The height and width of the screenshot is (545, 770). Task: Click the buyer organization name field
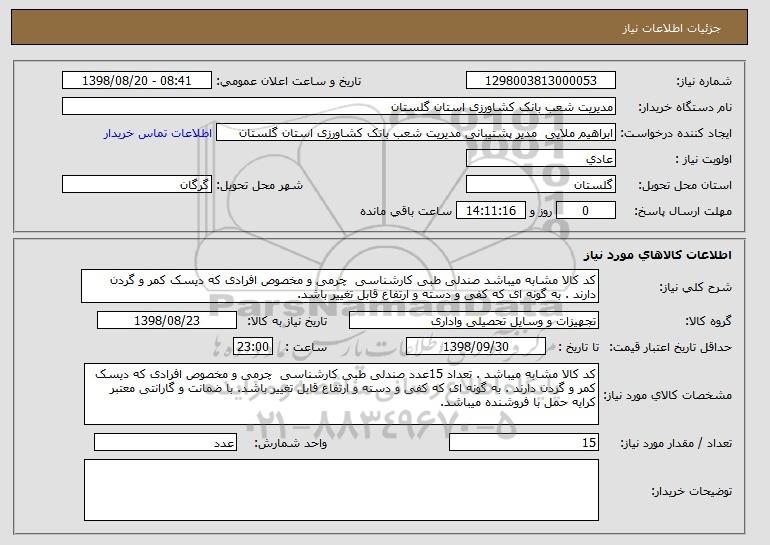(x=339, y=107)
